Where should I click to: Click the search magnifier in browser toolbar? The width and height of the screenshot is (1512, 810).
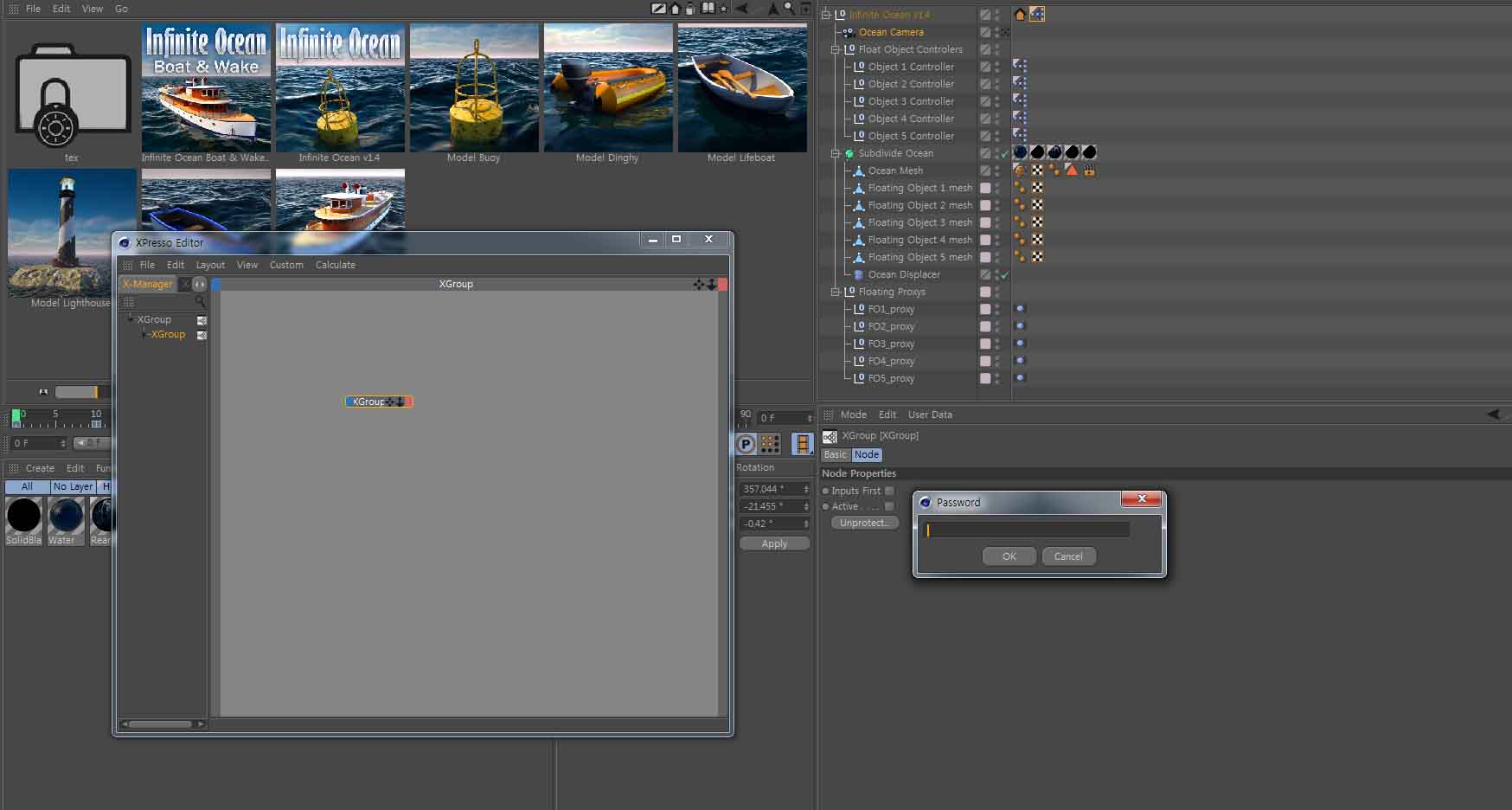[789, 9]
